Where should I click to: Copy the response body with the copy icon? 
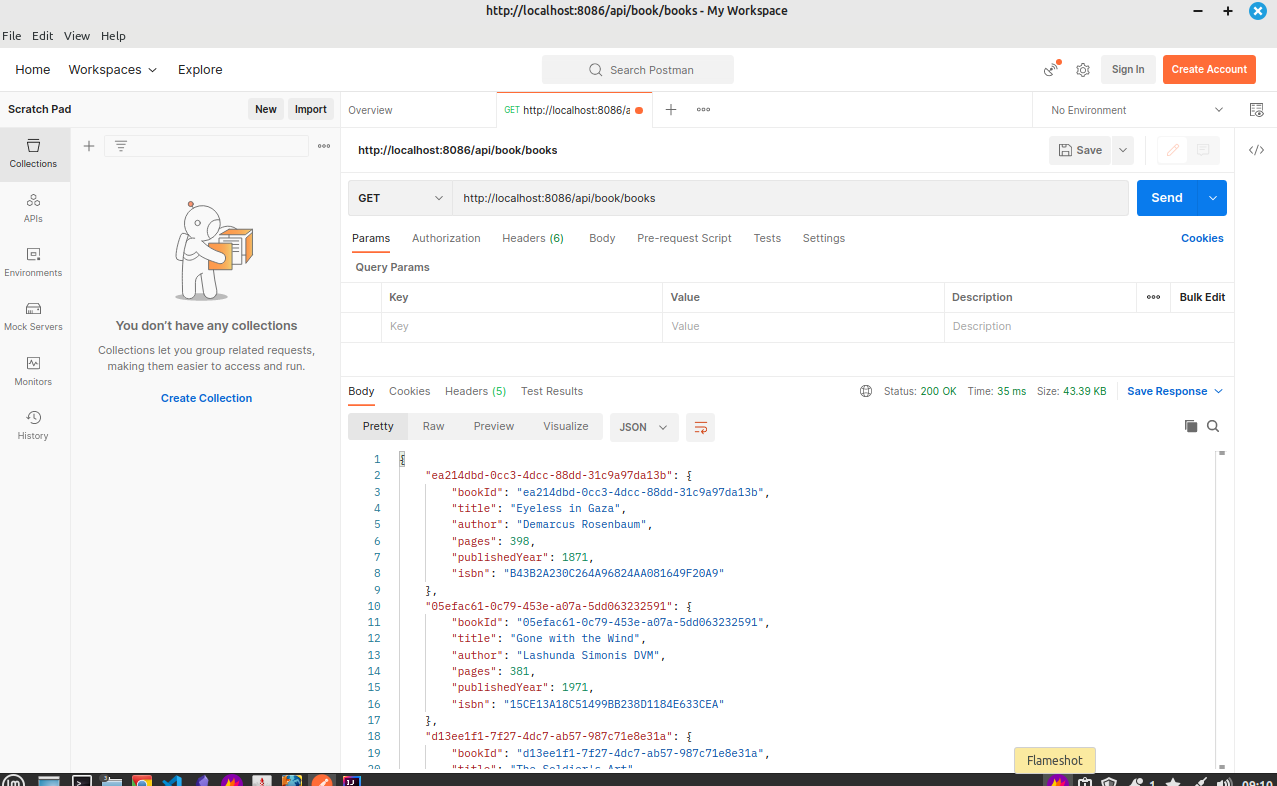point(1191,426)
